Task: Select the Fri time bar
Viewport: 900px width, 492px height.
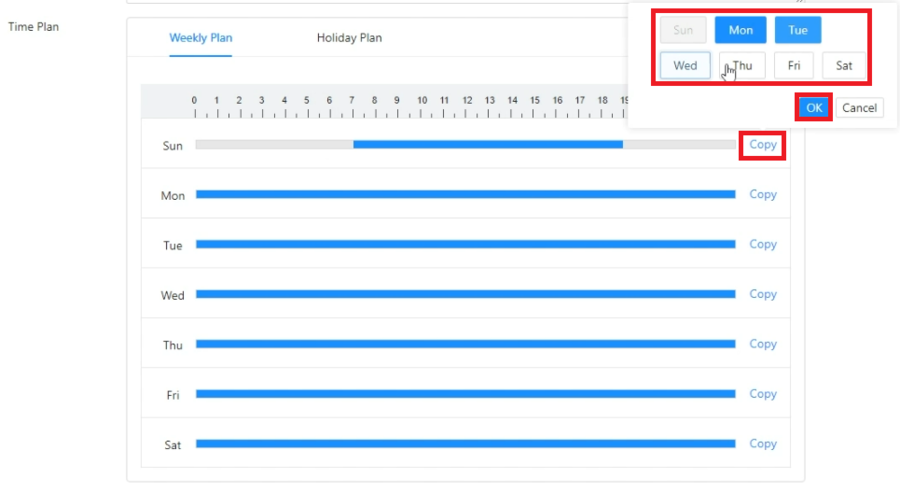Action: point(465,394)
